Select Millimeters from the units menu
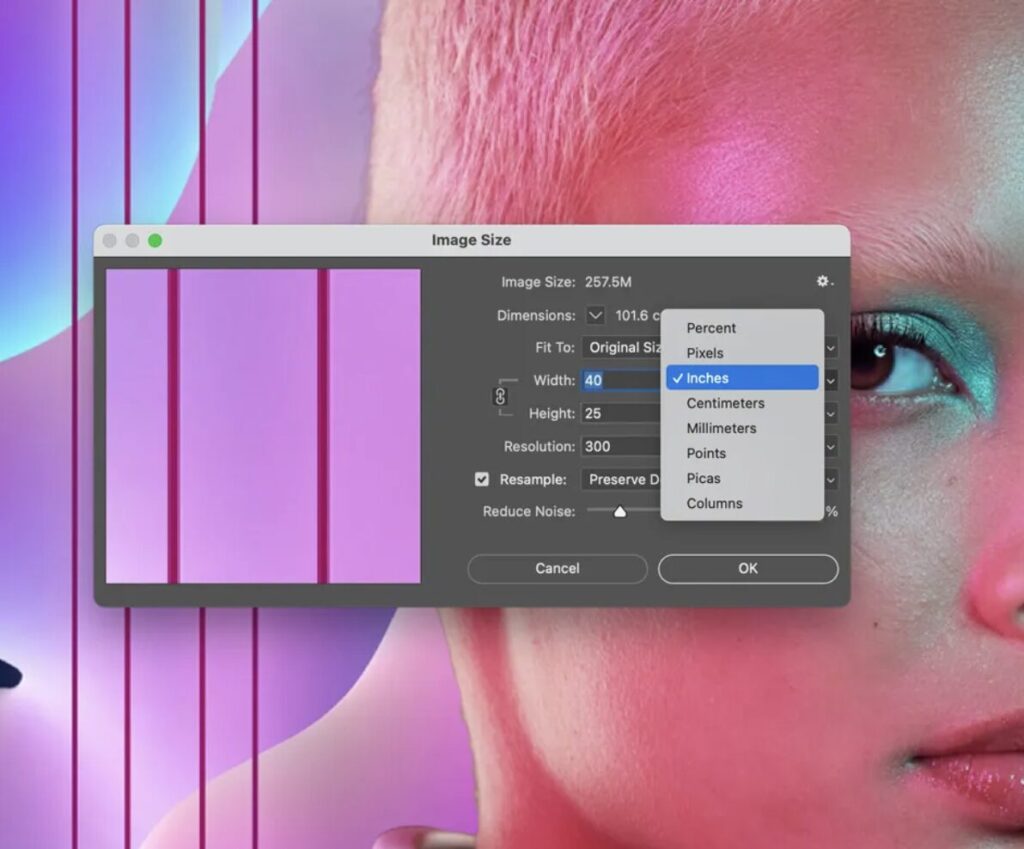 721,428
